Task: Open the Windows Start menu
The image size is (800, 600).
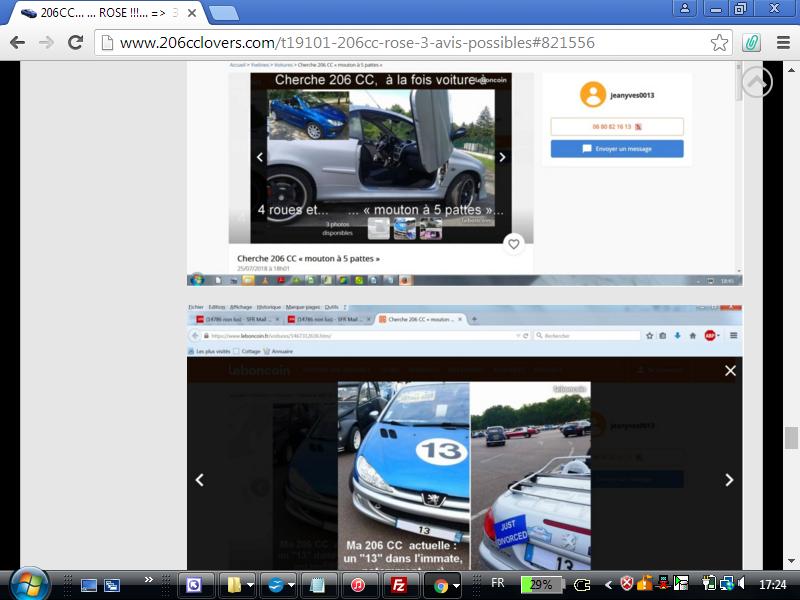Action: point(29,585)
